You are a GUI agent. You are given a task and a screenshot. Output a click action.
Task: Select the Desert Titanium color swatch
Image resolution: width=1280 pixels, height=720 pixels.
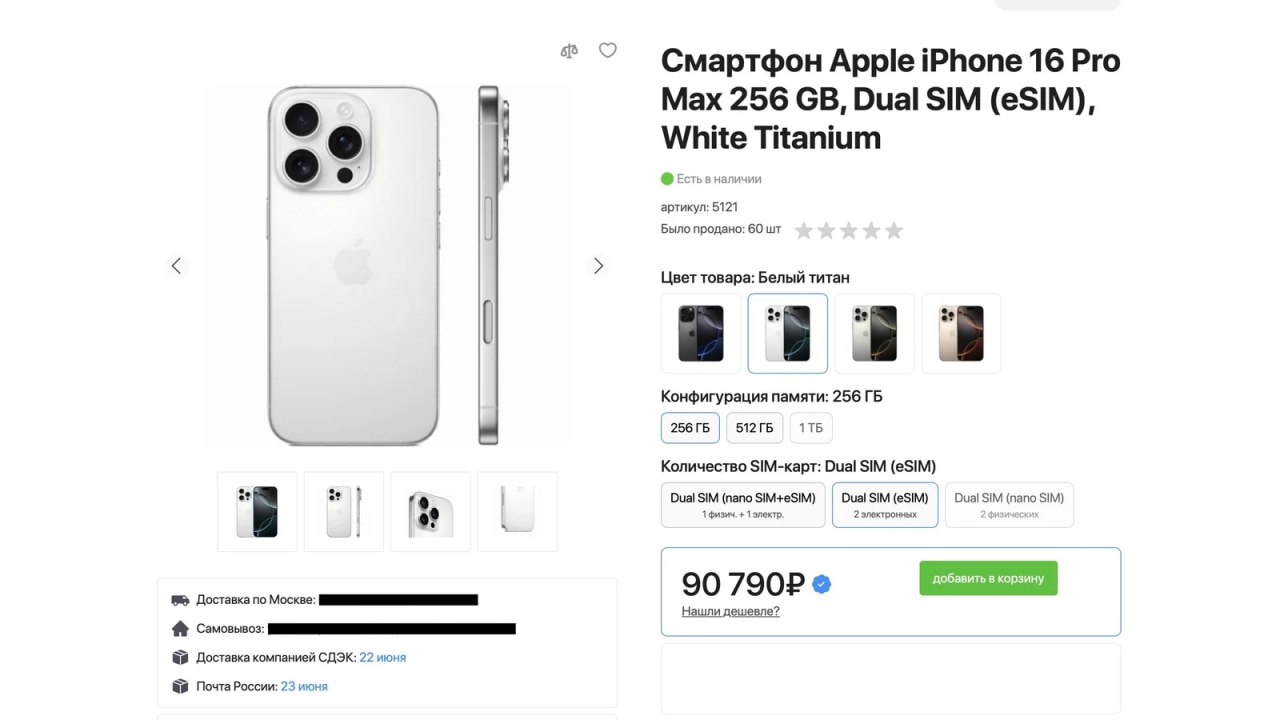tap(961, 333)
